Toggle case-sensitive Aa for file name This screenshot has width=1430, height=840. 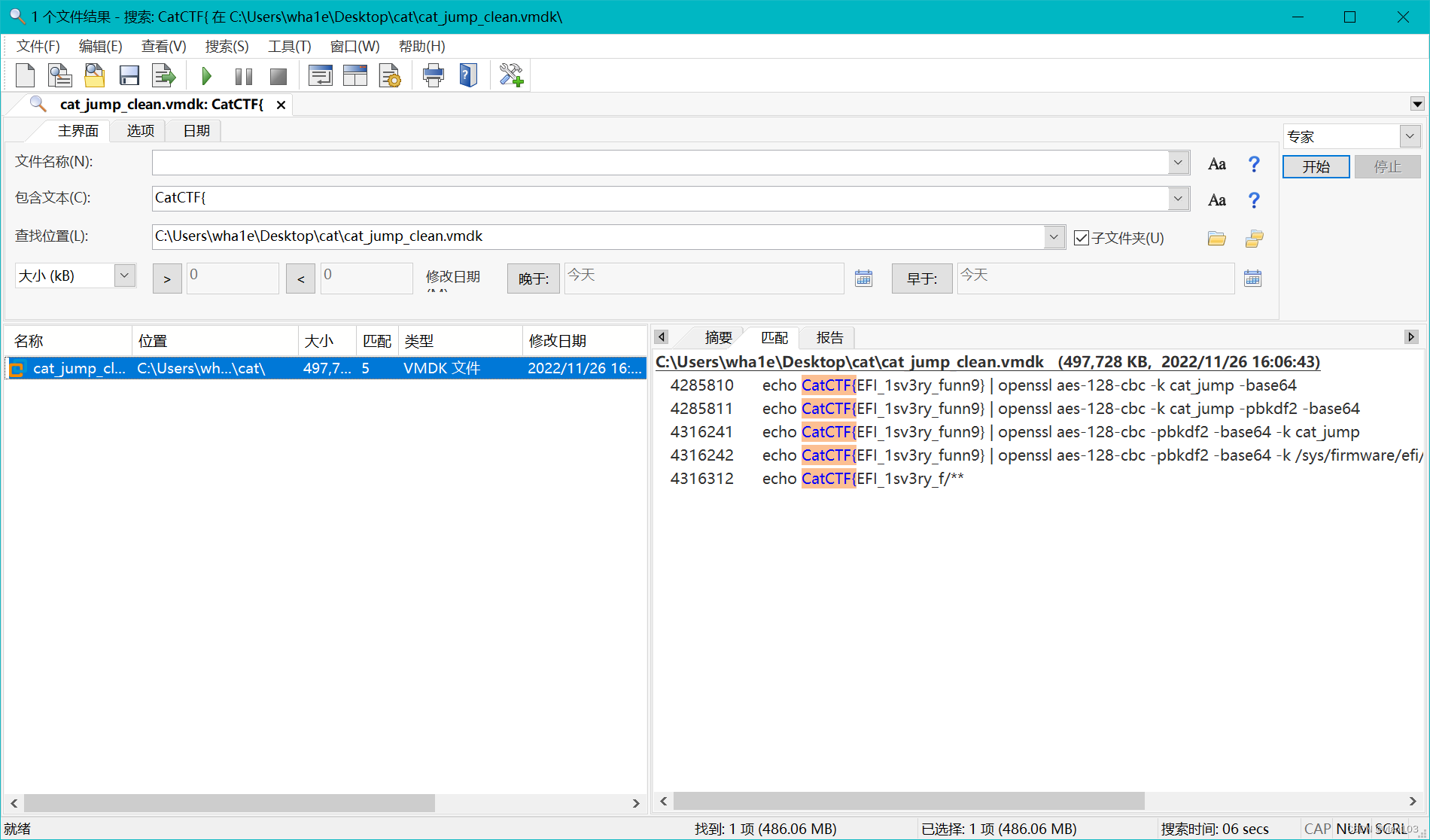[1216, 164]
